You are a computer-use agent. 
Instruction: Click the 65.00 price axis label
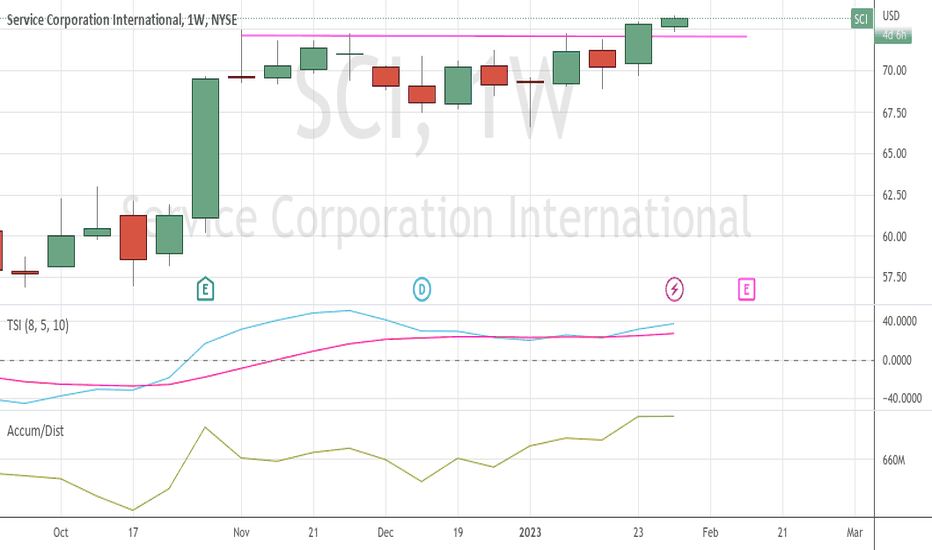(894, 153)
